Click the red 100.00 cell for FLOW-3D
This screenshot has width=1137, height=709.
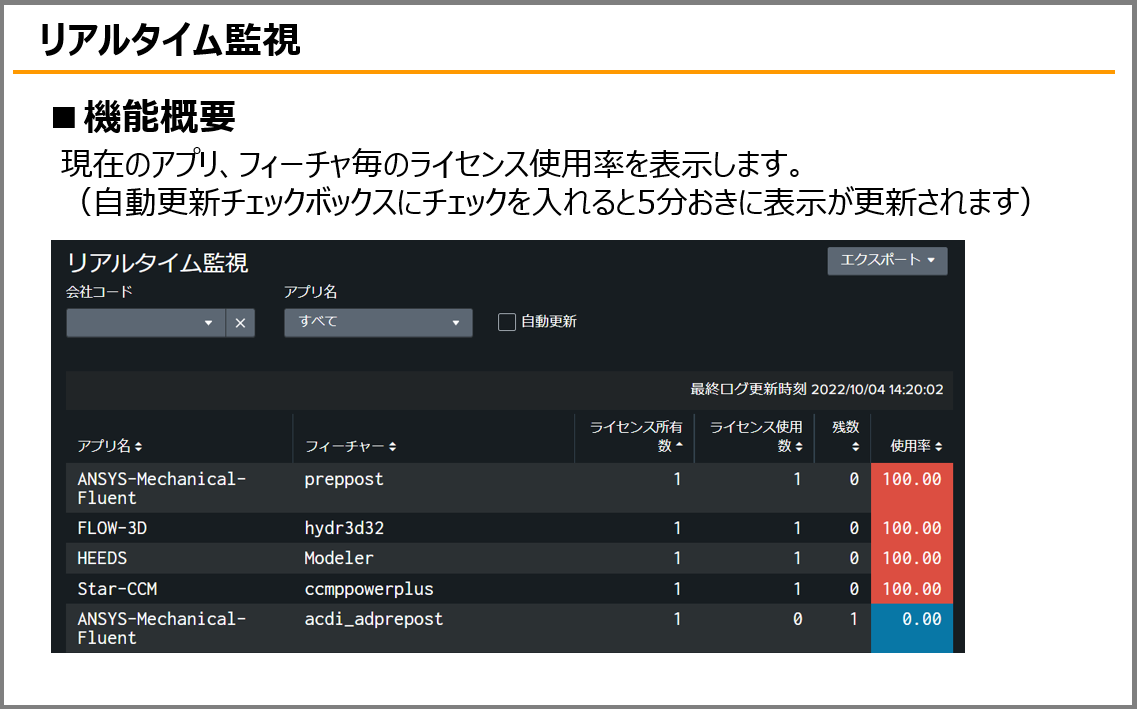[x=911, y=528]
